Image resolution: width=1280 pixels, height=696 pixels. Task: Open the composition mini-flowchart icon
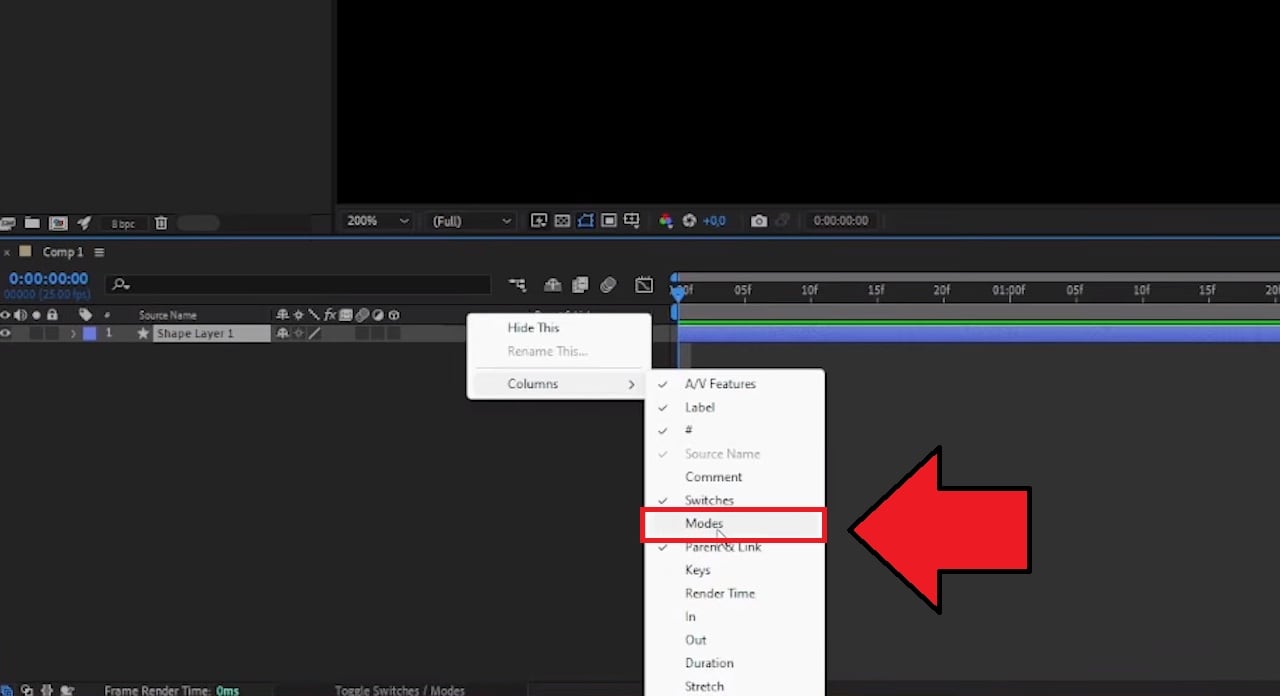point(517,285)
